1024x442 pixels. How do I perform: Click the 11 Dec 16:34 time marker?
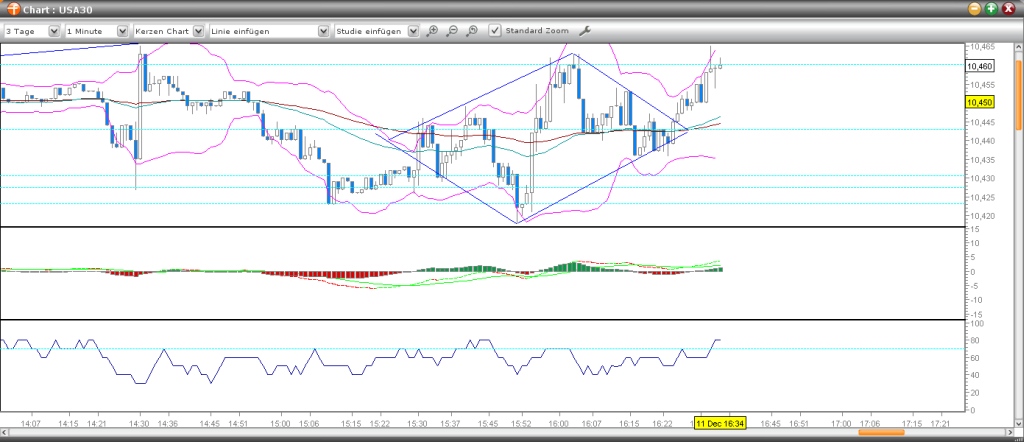(x=720, y=422)
